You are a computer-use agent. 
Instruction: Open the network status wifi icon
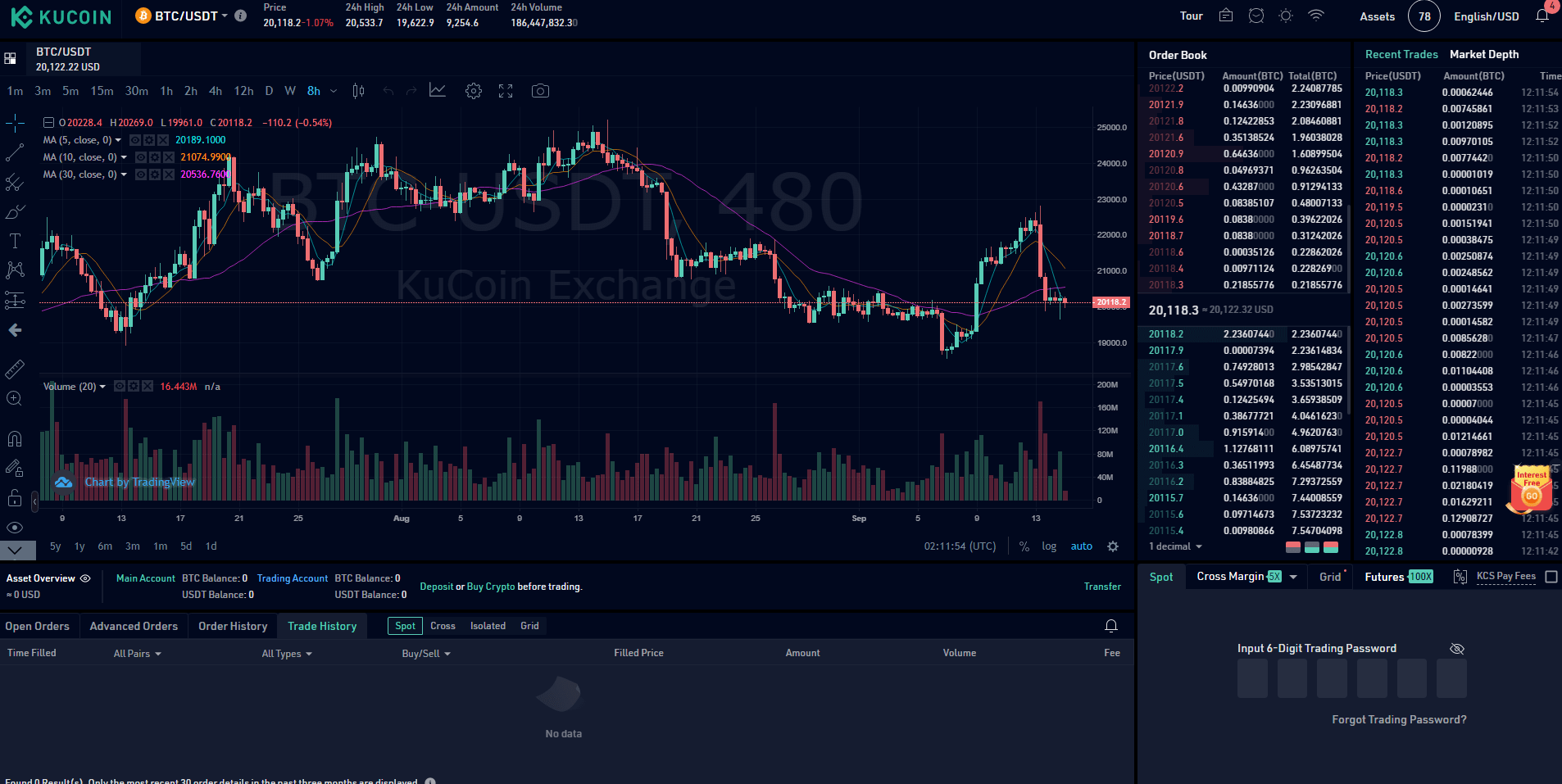pos(1316,16)
